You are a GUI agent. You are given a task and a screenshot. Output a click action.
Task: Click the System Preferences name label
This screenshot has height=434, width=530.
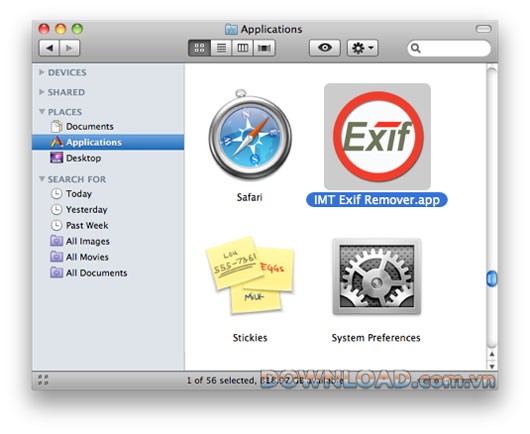[x=376, y=338]
